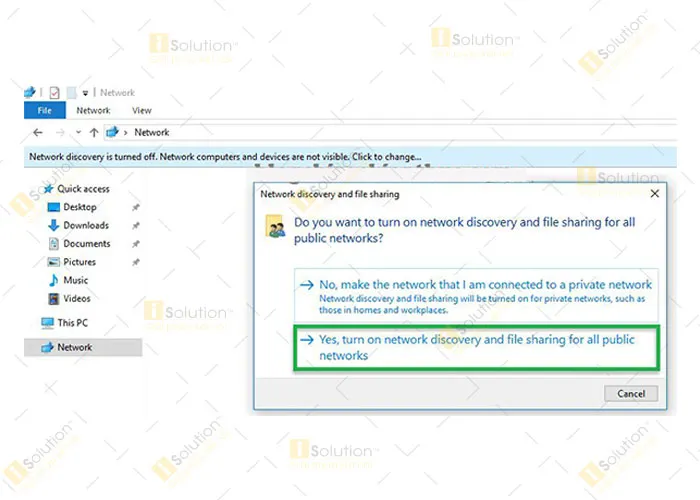Open Desktop folder in Quick access
Image resolution: width=700 pixels, height=500 pixels.
point(79,207)
